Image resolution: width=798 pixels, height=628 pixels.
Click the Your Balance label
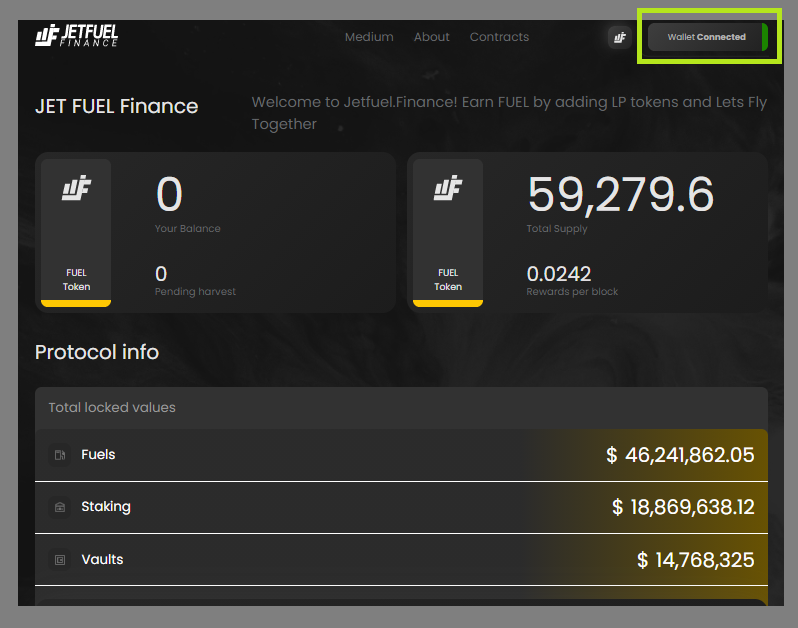188,229
